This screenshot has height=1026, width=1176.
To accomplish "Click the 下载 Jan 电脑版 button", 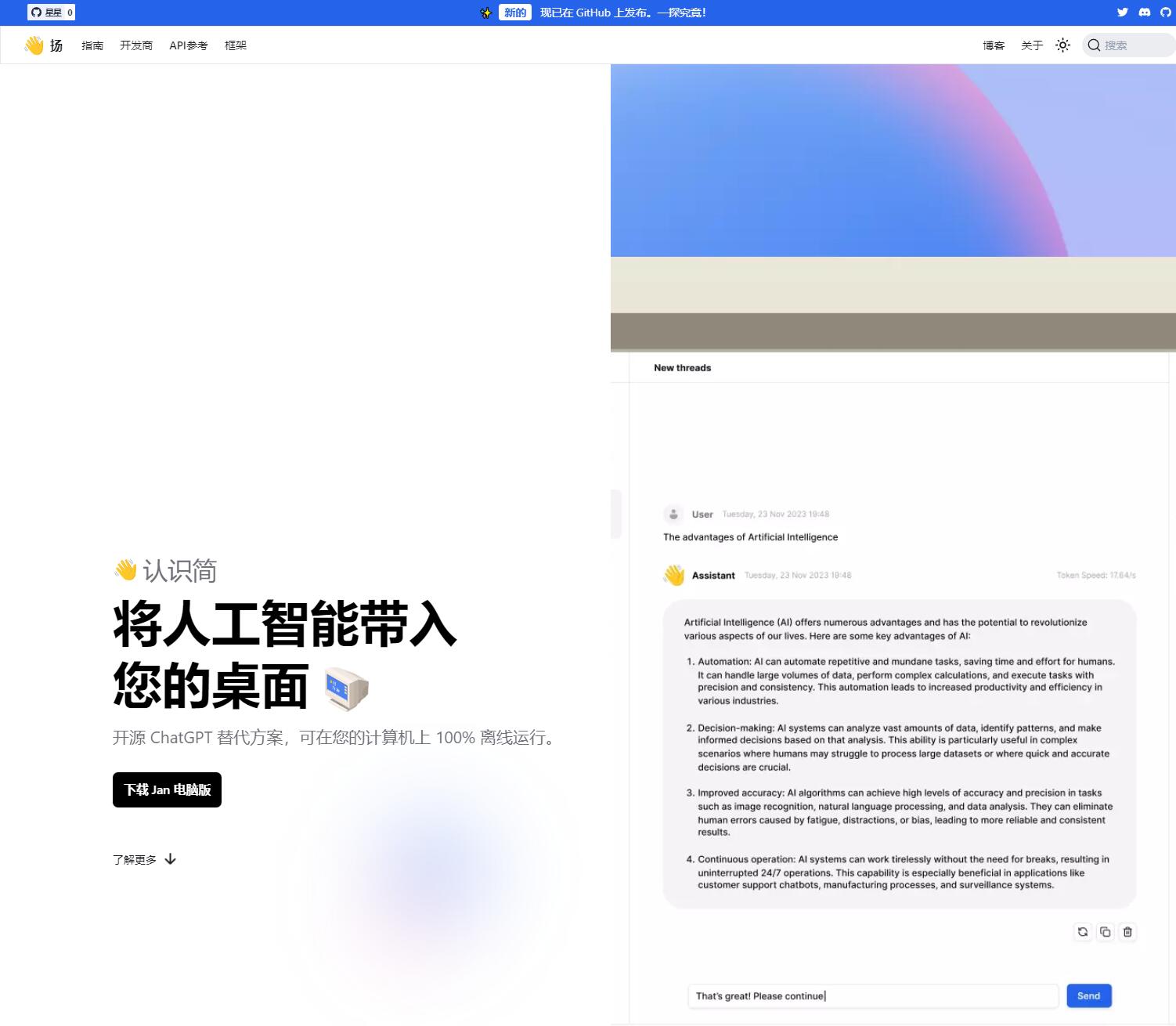I will 167,789.
